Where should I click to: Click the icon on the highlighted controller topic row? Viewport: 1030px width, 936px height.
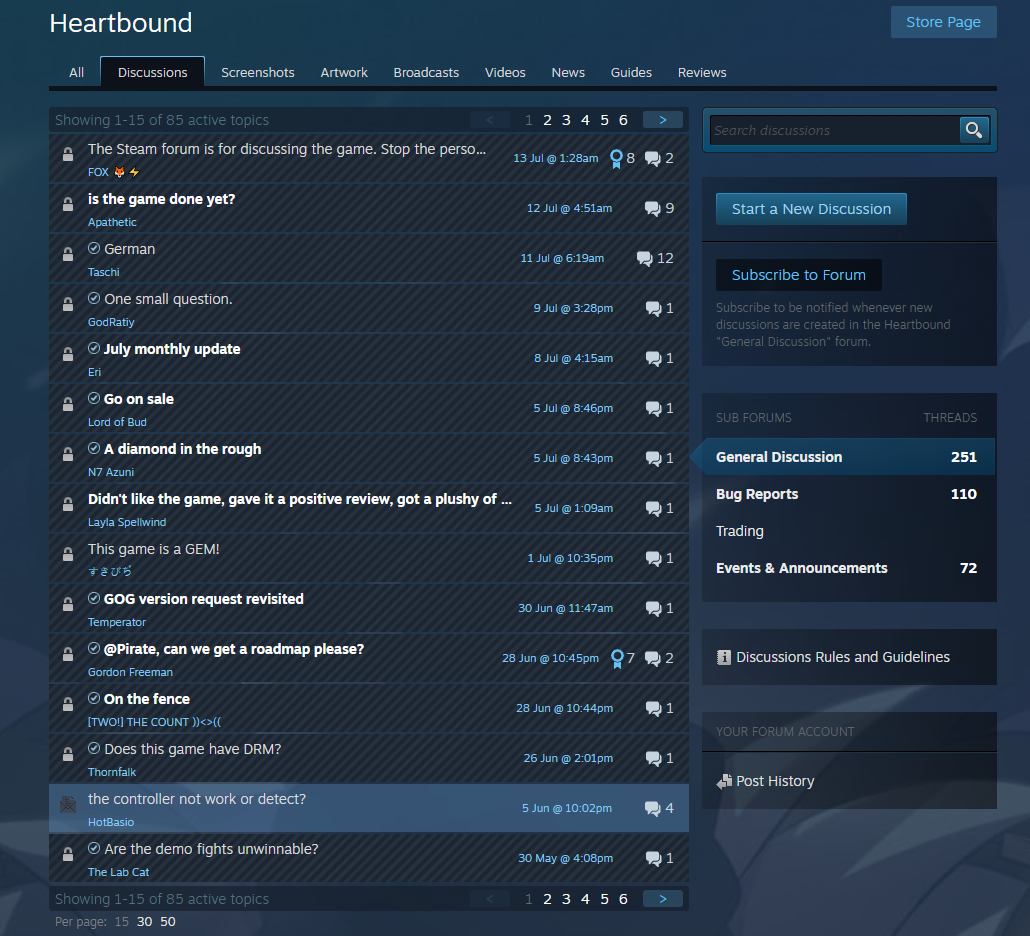tap(68, 804)
